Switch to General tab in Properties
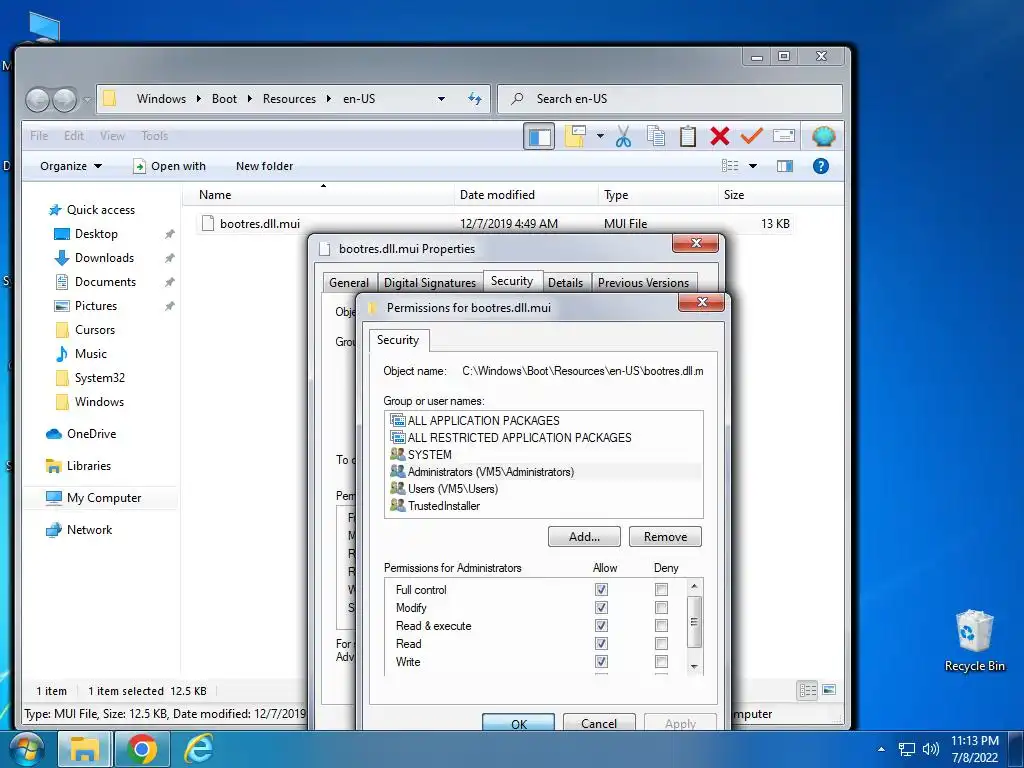This screenshot has height=768, width=1024. pos(349,283)
